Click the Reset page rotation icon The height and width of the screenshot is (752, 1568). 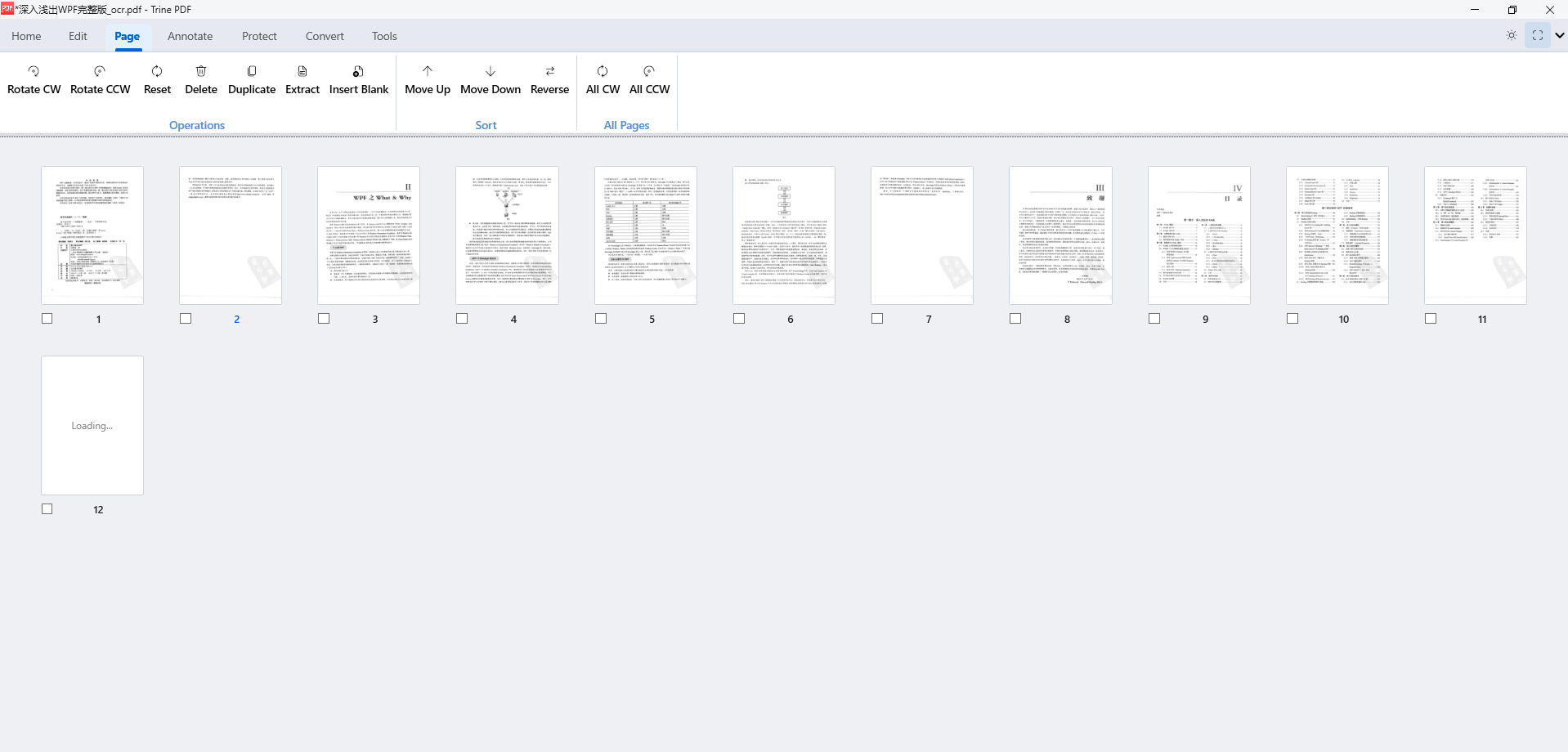tap(157, 71)
